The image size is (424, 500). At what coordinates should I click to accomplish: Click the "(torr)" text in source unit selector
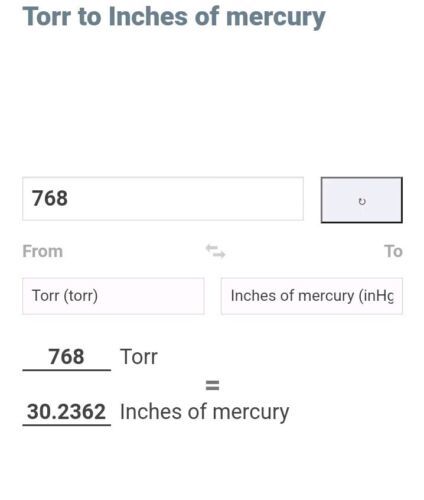(80, 296)
